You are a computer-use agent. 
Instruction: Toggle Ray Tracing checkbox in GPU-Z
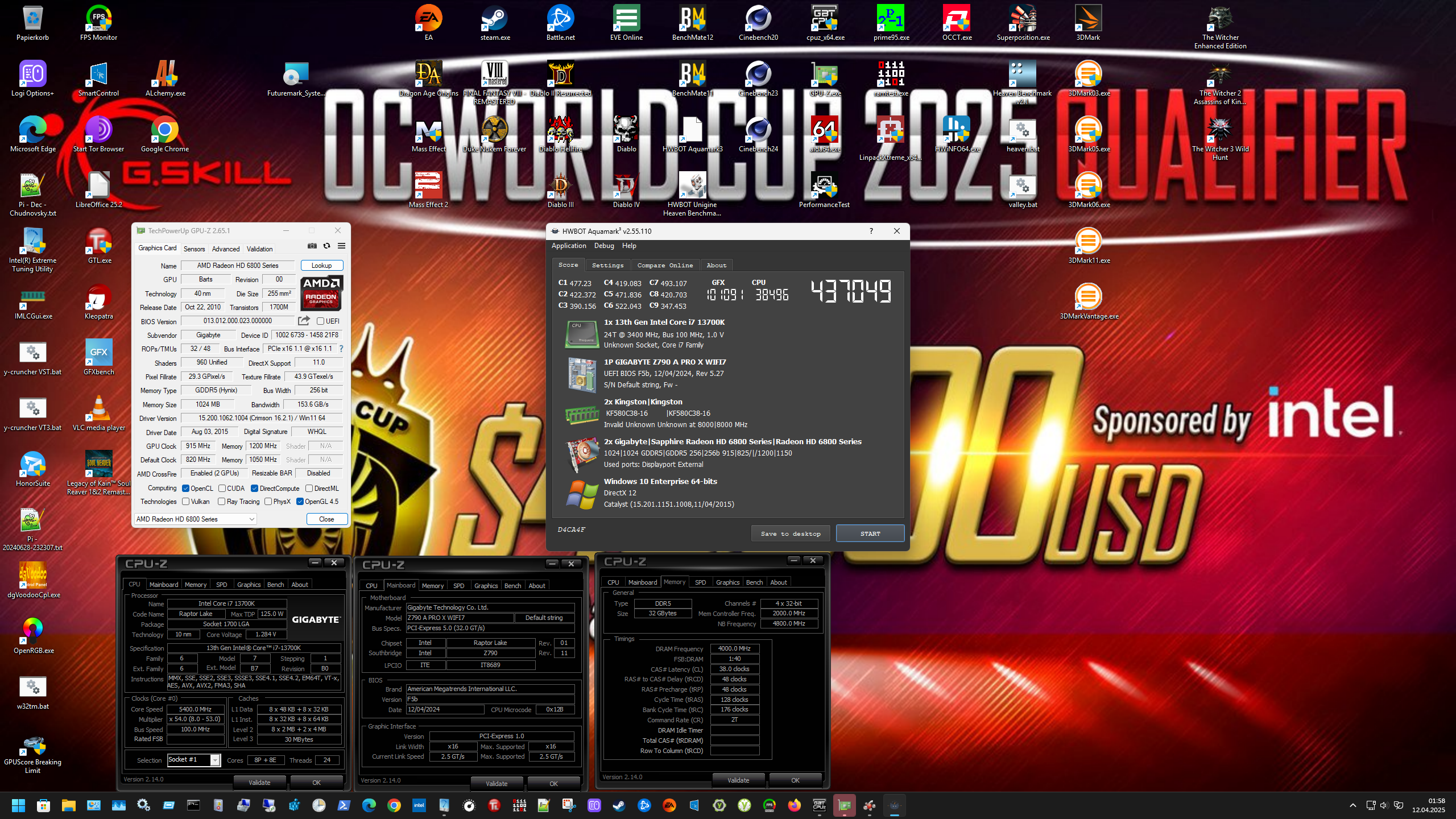tap(221, 502)
